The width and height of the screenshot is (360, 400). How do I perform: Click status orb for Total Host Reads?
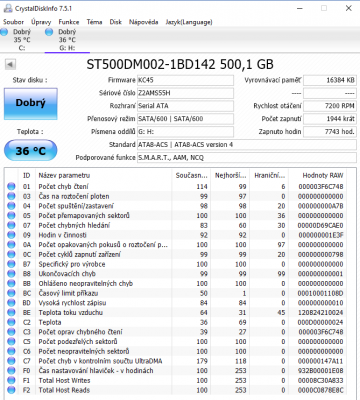(11, 390)
